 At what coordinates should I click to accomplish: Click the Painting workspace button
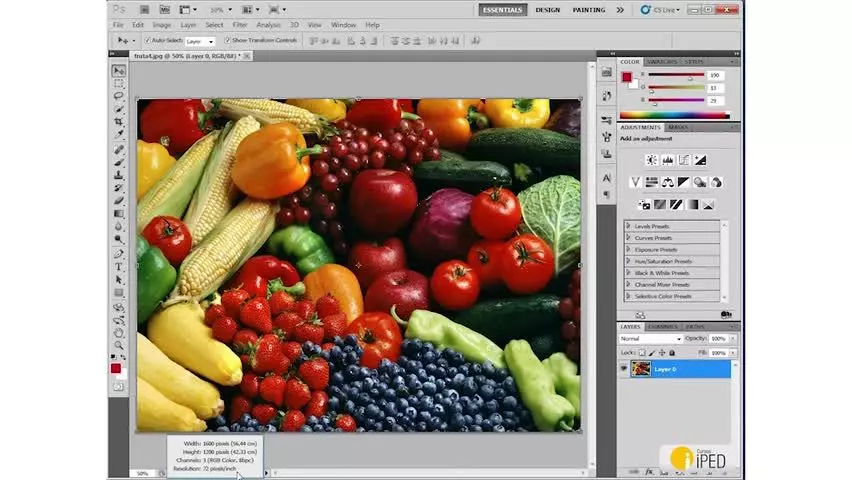(x=588, y=10)
